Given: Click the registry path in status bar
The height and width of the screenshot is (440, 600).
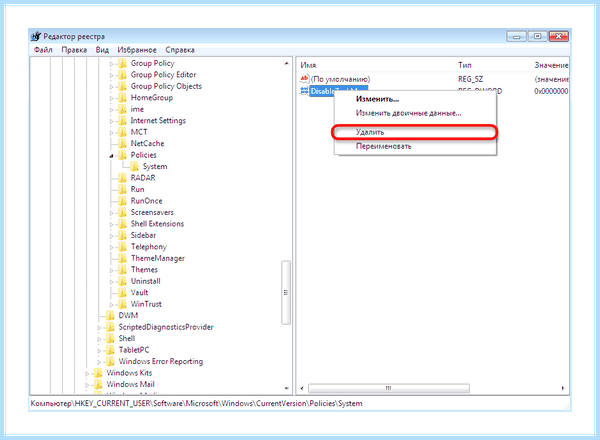Looking at the screenshot, I should click(x=196, y=404).
